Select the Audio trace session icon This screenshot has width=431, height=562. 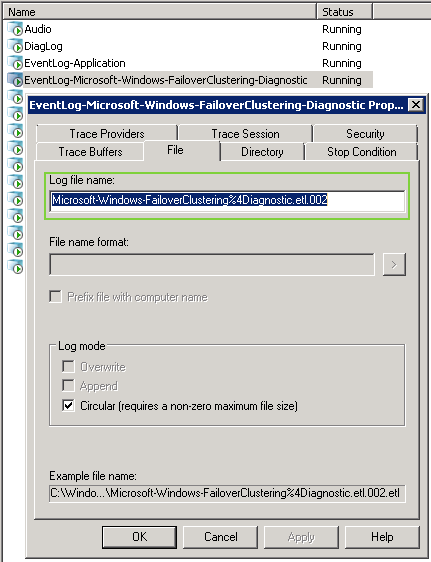[15, 29]
